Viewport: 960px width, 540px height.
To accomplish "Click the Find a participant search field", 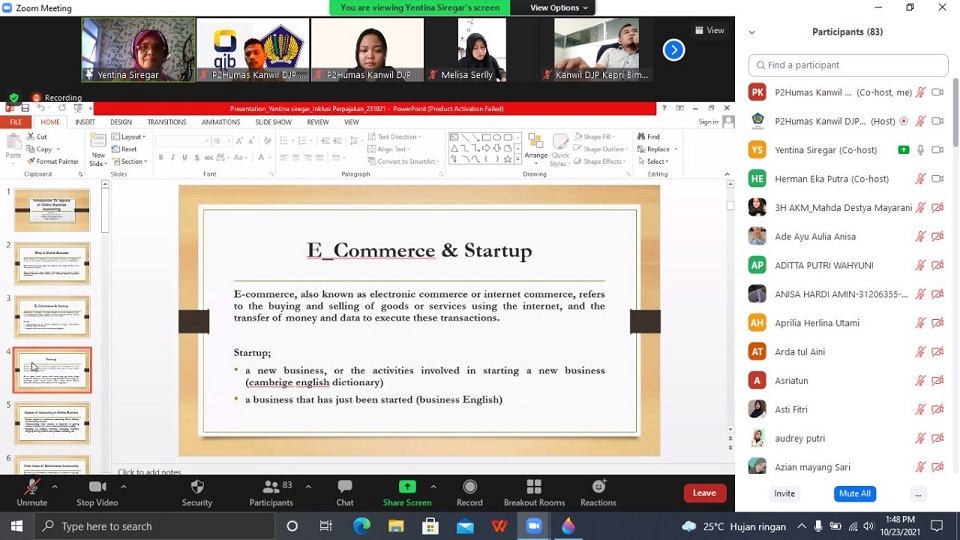I will (x=848, y=65).
